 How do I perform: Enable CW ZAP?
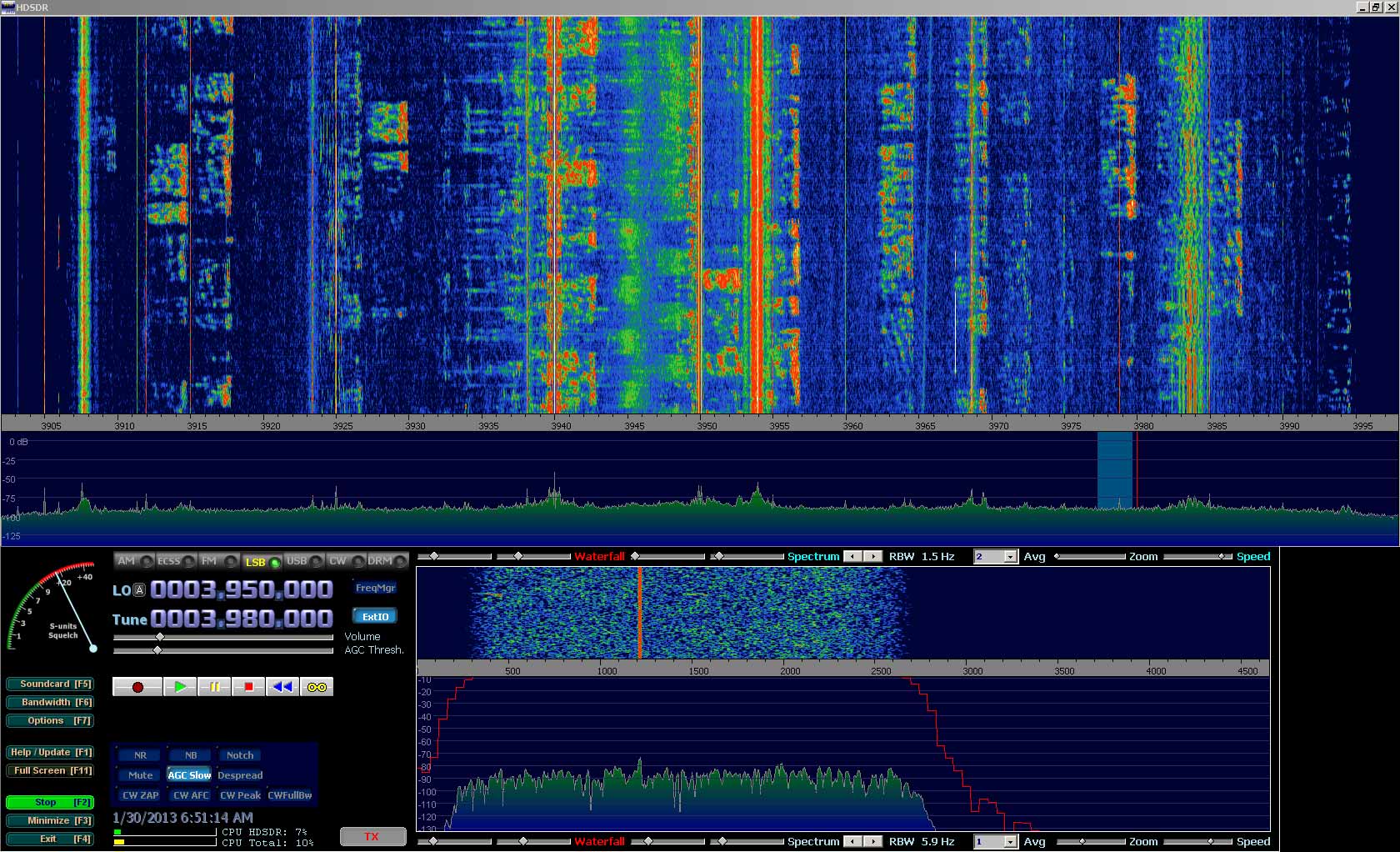(140, 795)
